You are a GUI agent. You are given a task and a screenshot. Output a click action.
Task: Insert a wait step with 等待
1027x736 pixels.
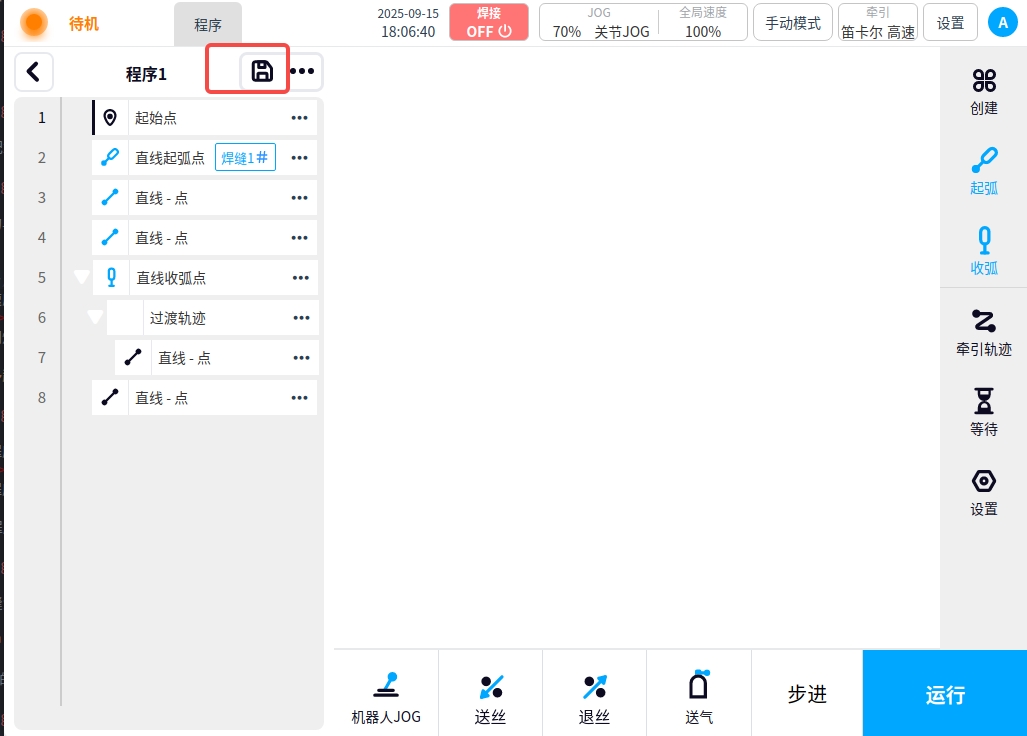(984, 412)
